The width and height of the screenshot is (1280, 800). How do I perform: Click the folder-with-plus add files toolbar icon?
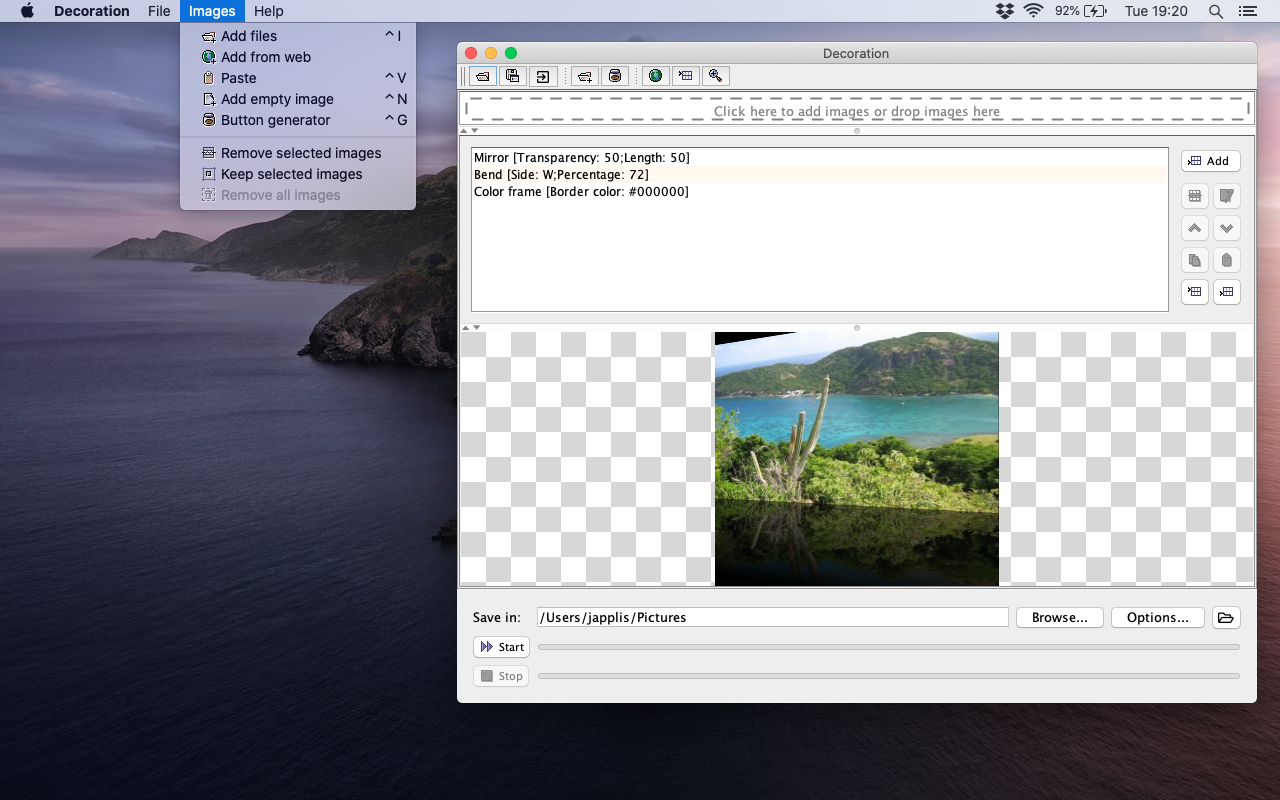coord(585,76)
